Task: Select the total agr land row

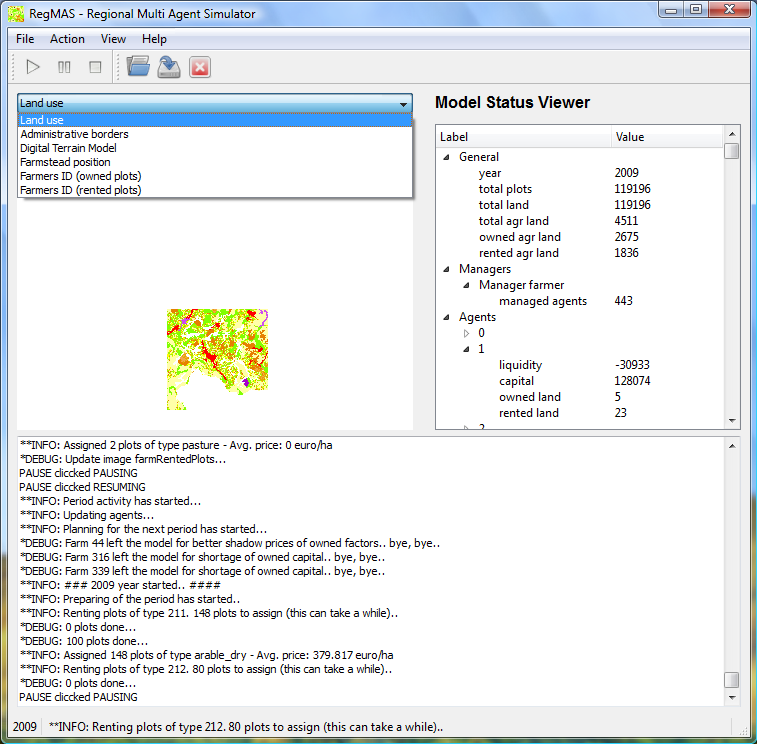Action: (x=579, y=221)
